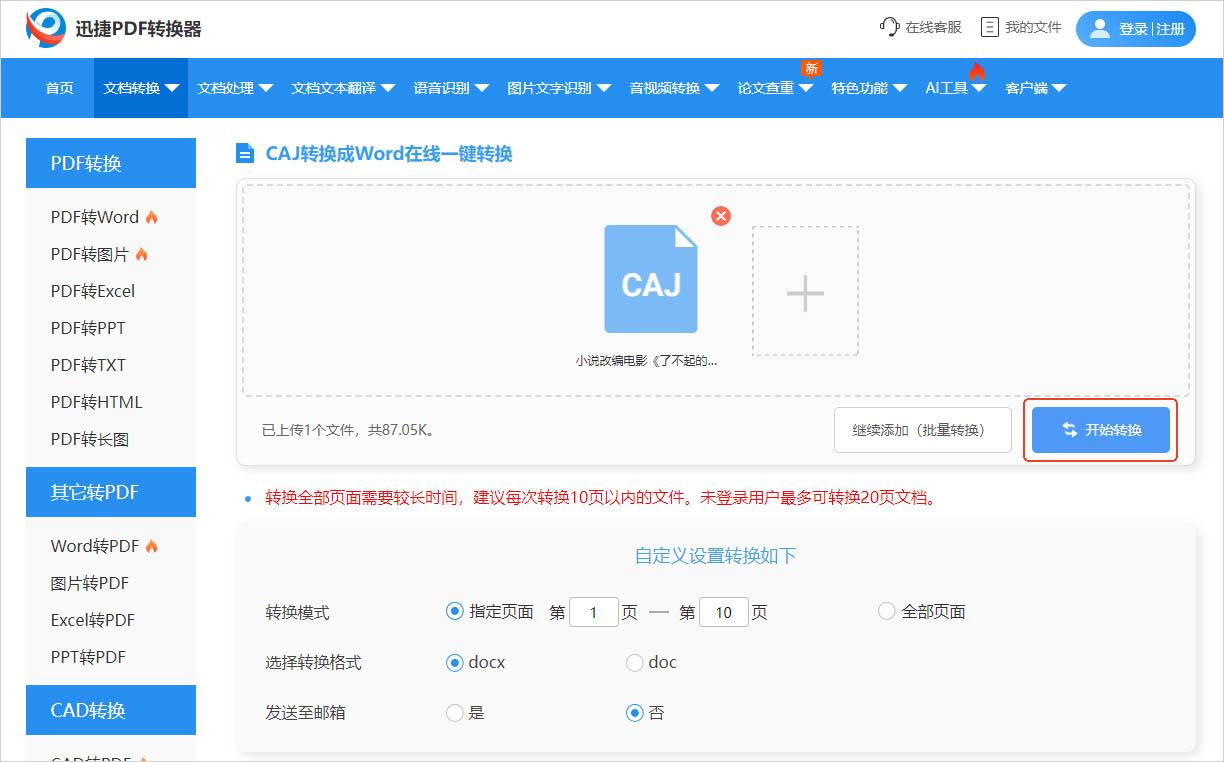Click 继续添加（批量转换）to add more files
Screen dimensions: 1224x762
[921, 429]
